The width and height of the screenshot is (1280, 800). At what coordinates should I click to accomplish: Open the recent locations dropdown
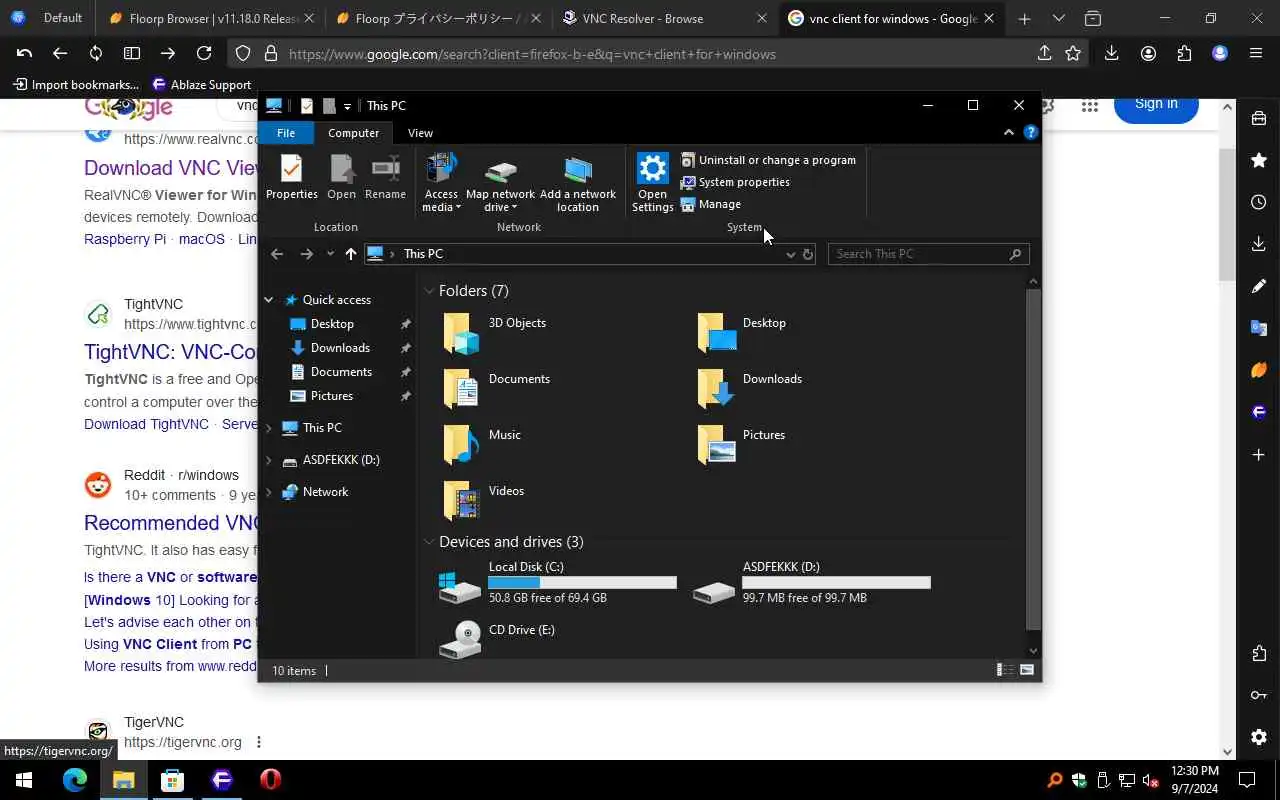click(330, 254)
